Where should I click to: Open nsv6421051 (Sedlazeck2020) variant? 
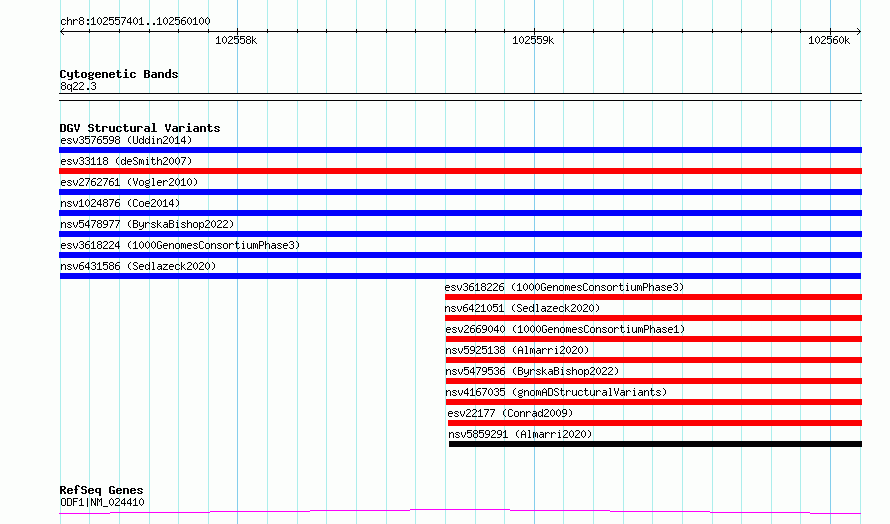pos(522,308)
